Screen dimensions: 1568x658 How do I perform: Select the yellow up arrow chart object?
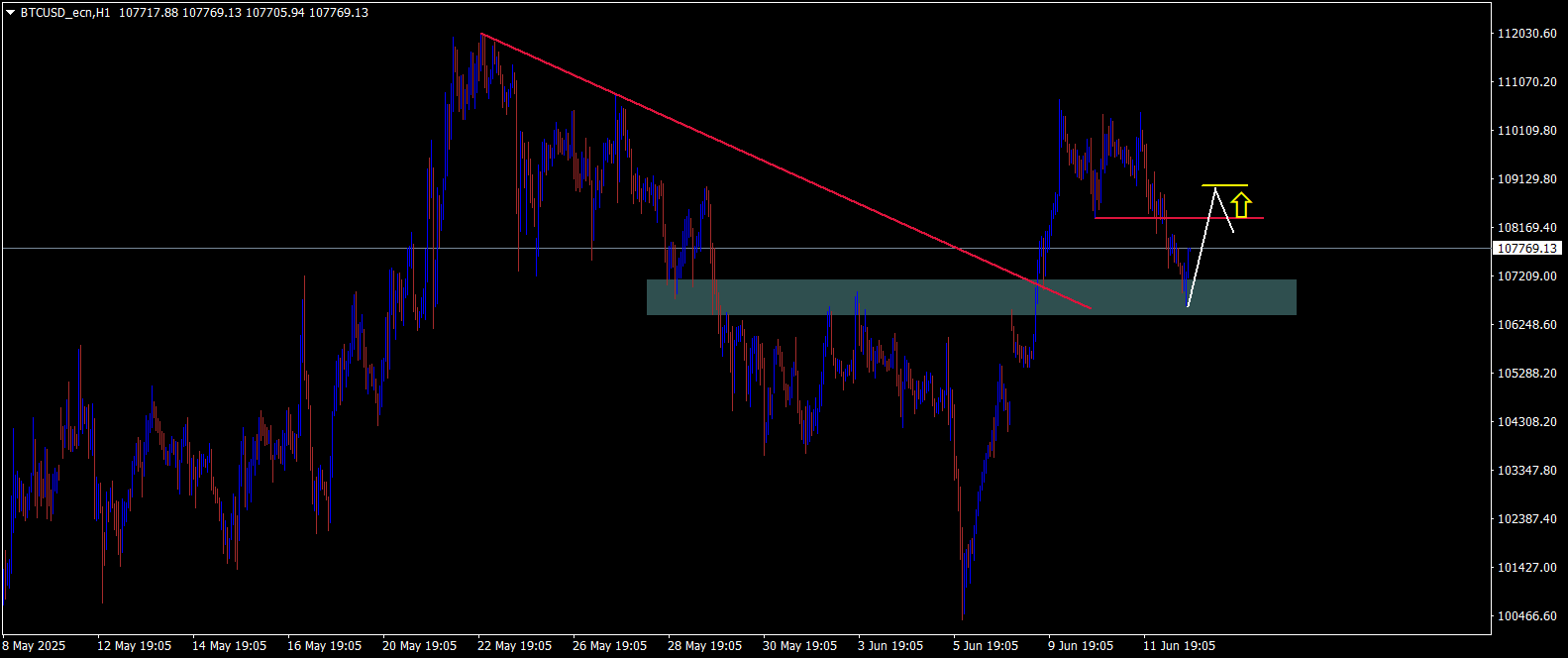click(x=1241, y=206)
